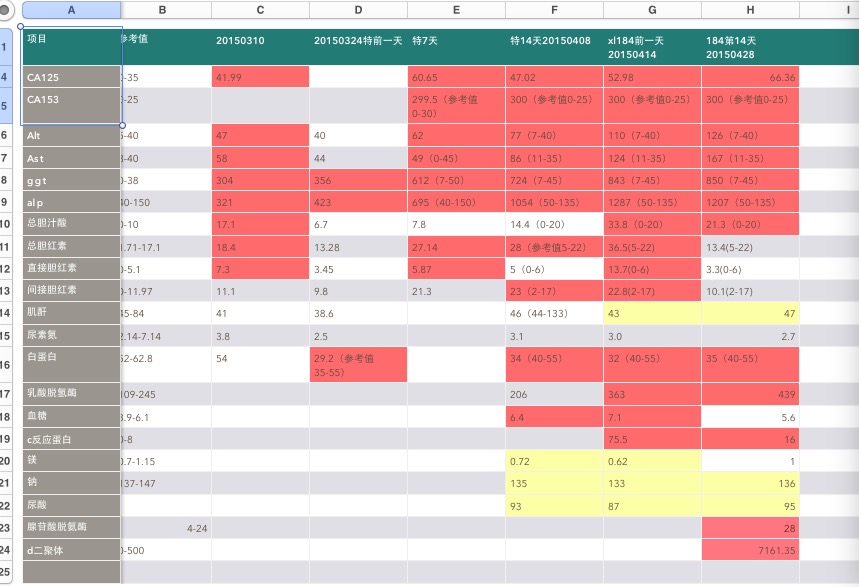Select the 钠 row label
The height and width of the screenshot is (587, 859).
click(72, 483)
